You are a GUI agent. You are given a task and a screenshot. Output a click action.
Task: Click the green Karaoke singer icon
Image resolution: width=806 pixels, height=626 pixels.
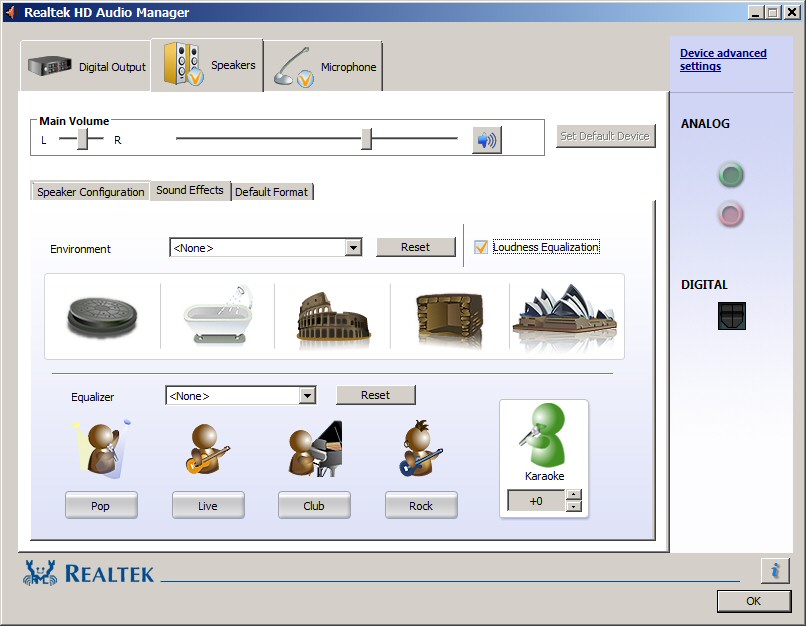pyautogui.click(x=543, y=435)
